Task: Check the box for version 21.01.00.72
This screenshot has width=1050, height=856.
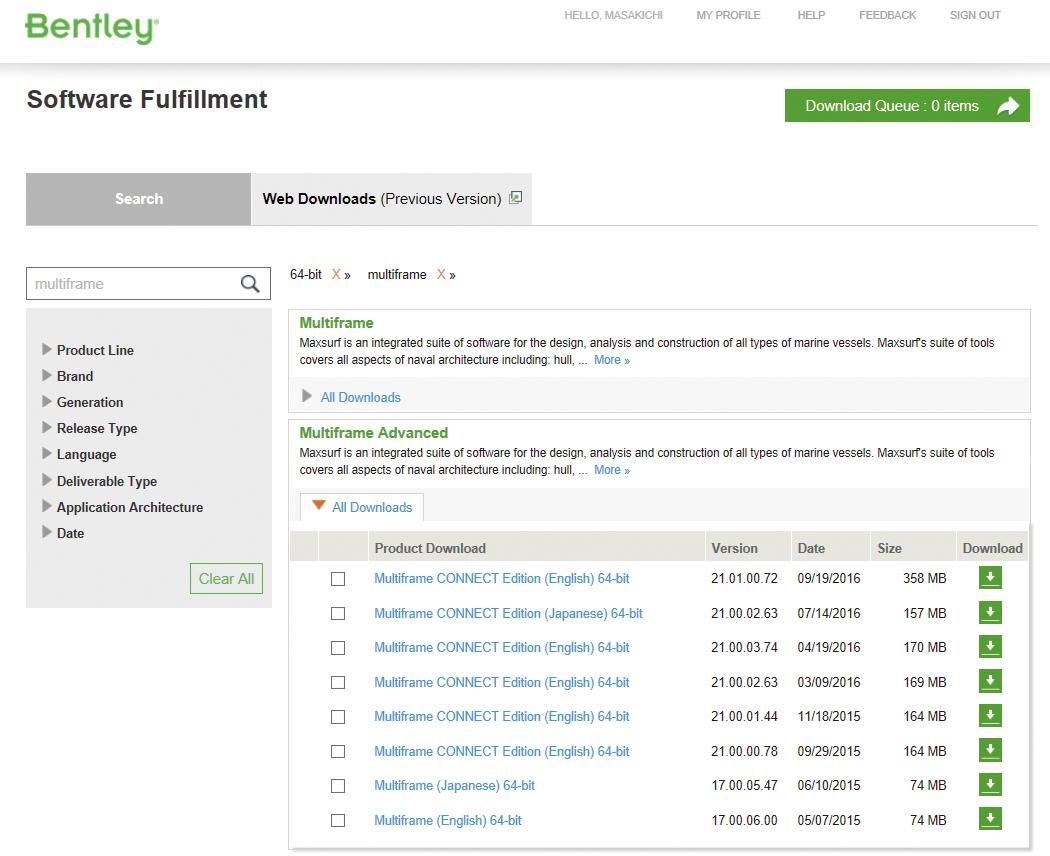Action: [x=338, y=579]
